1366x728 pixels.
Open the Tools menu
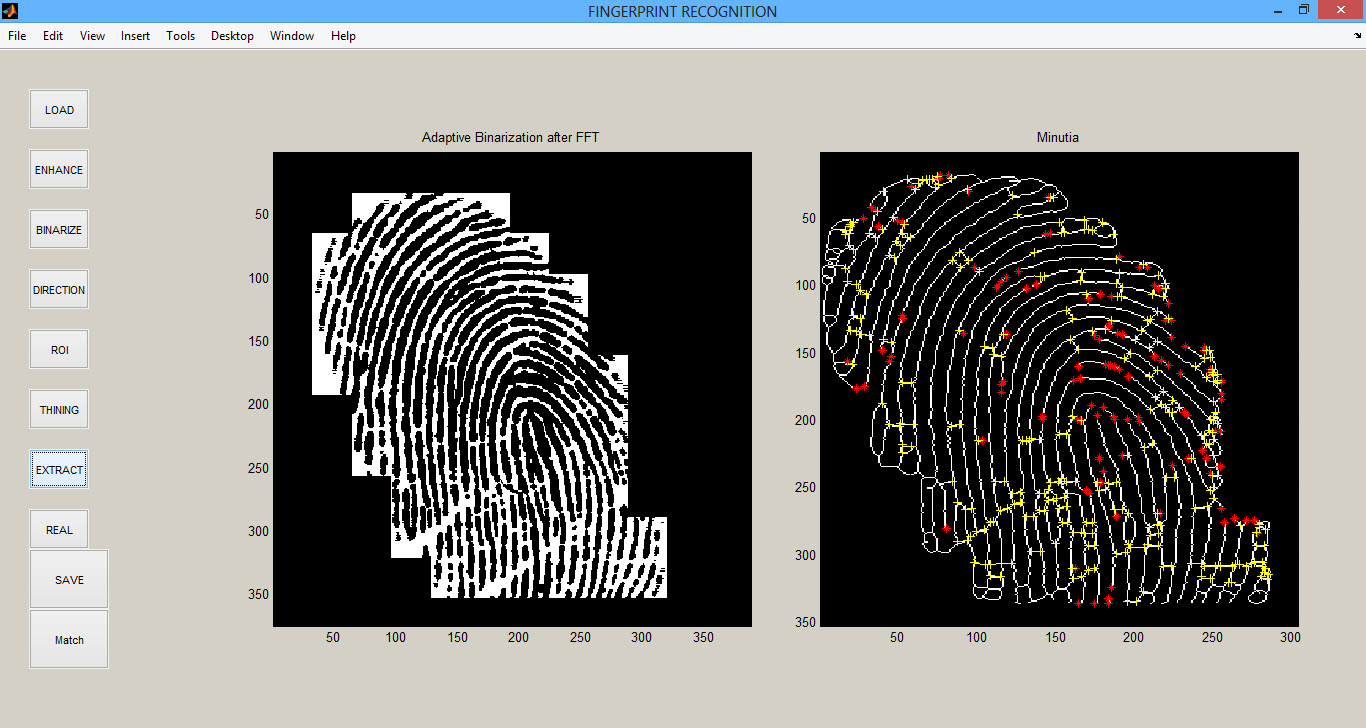point(180,36)
